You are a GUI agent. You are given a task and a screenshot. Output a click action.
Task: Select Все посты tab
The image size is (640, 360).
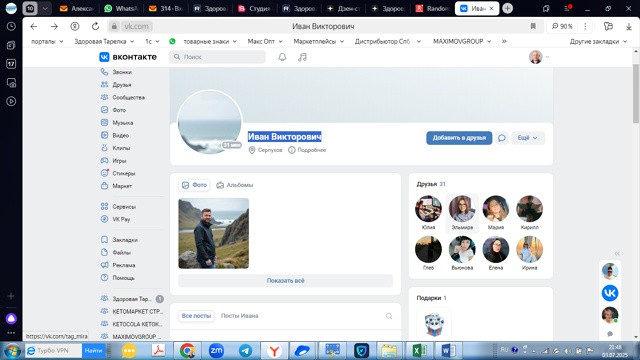pyautogui.click(x=196, y=316)
